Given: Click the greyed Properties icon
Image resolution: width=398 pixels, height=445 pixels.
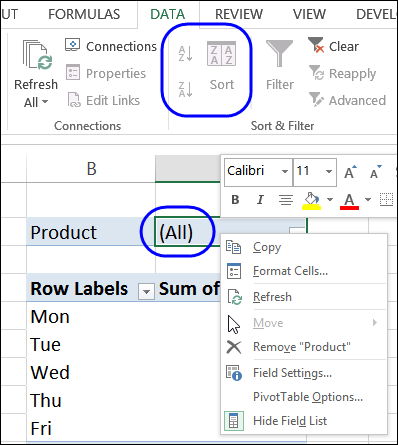Looking at the screenshot, I should click(73, 72).
